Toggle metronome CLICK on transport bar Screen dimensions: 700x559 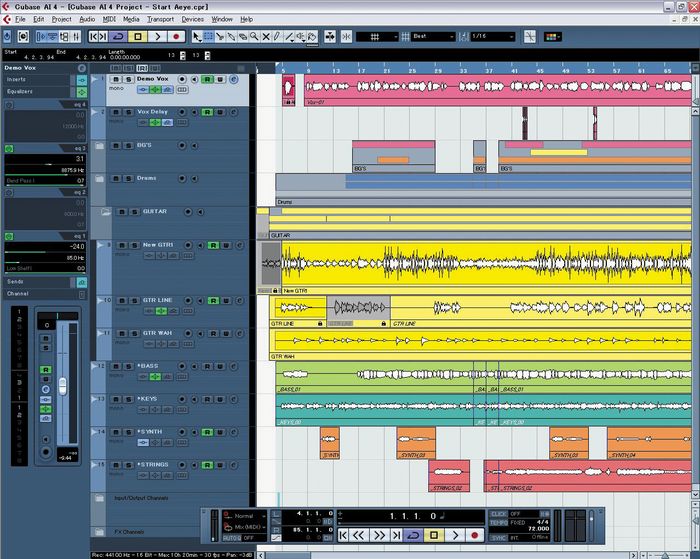[499, 514]
